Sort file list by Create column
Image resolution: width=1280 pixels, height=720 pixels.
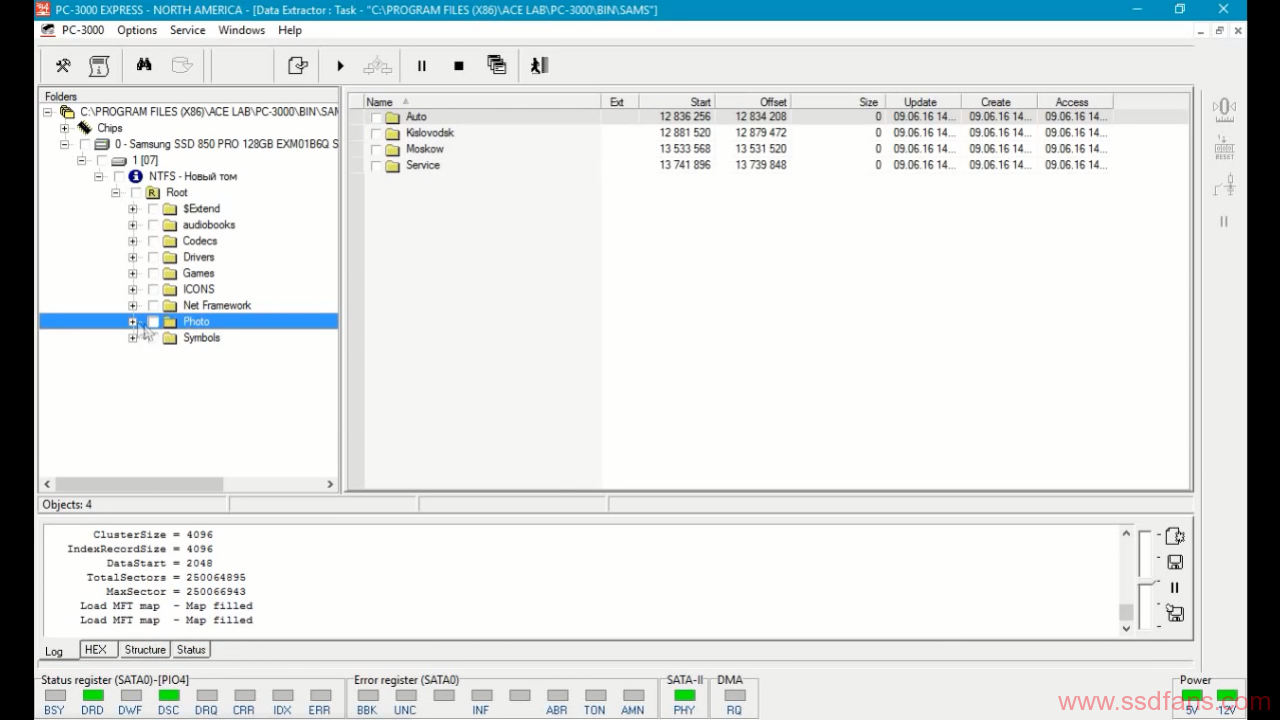999,102
